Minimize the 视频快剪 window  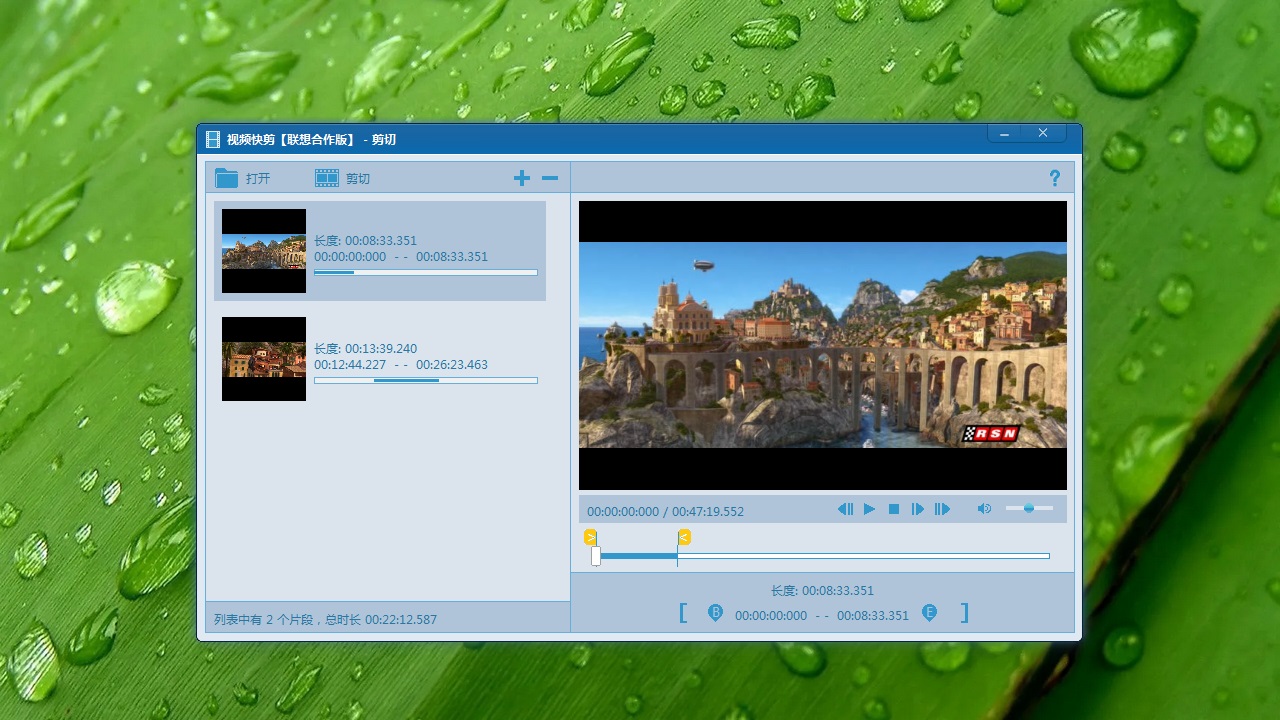[1004, 133]
